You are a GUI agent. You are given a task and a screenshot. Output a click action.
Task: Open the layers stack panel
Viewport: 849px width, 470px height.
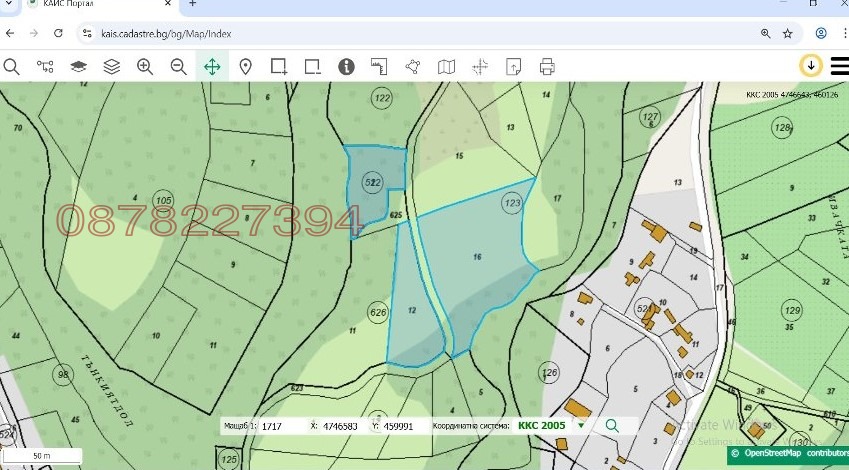(x=111, y=67)
